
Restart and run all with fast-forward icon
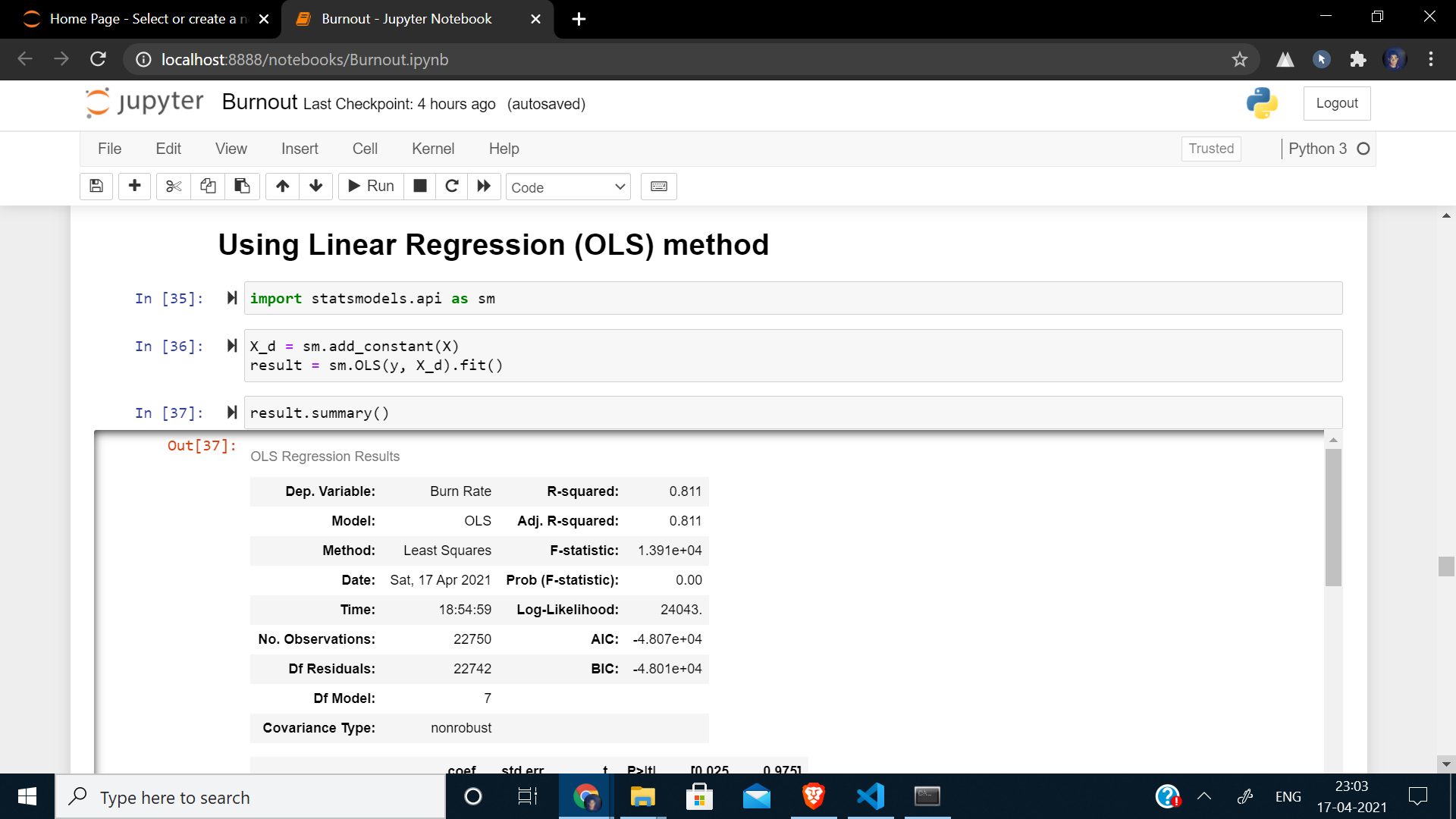(484, 187)
